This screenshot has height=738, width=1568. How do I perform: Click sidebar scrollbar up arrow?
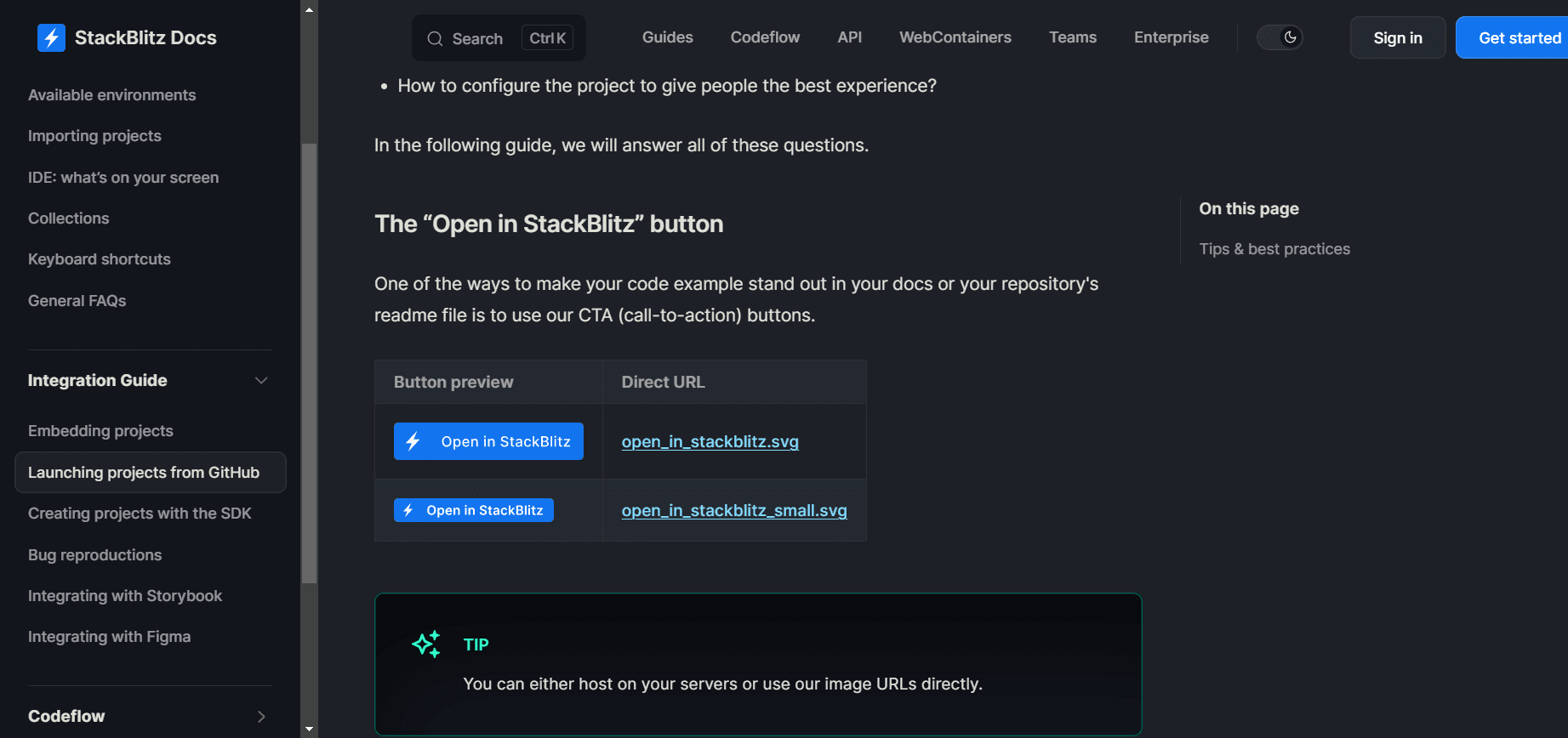[309, 9]
